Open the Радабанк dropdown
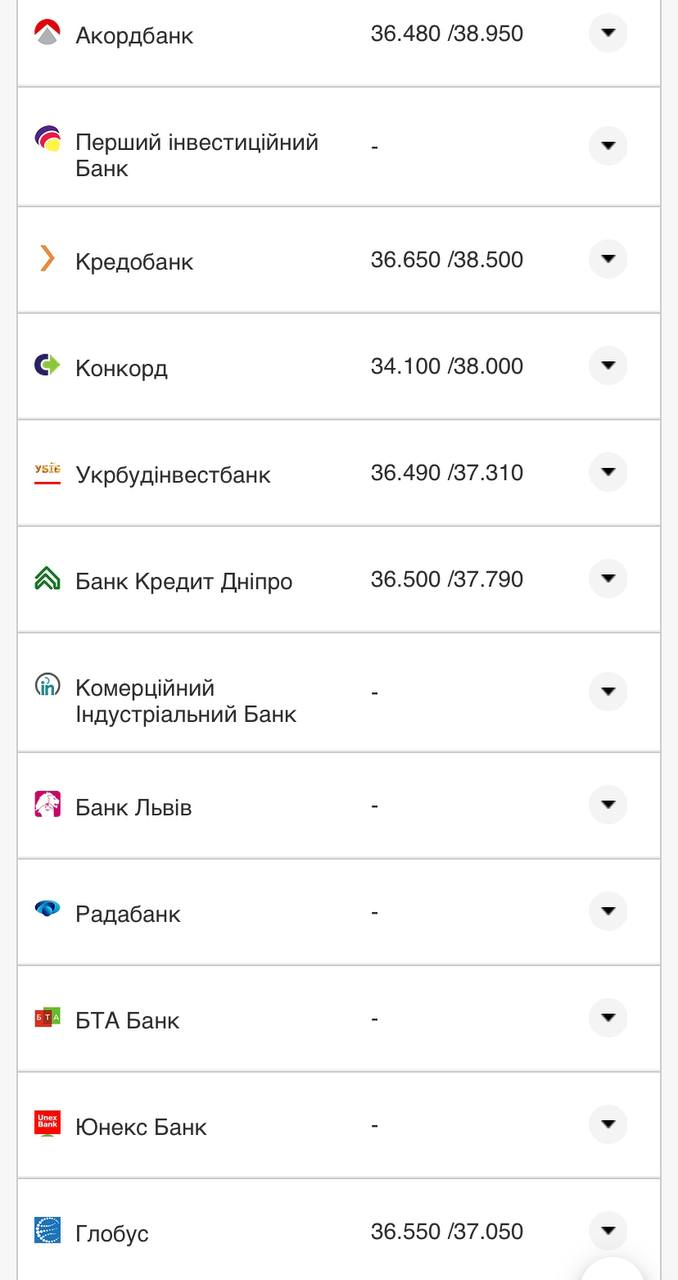Screen dimensions: 678x1280 (607, 911)
